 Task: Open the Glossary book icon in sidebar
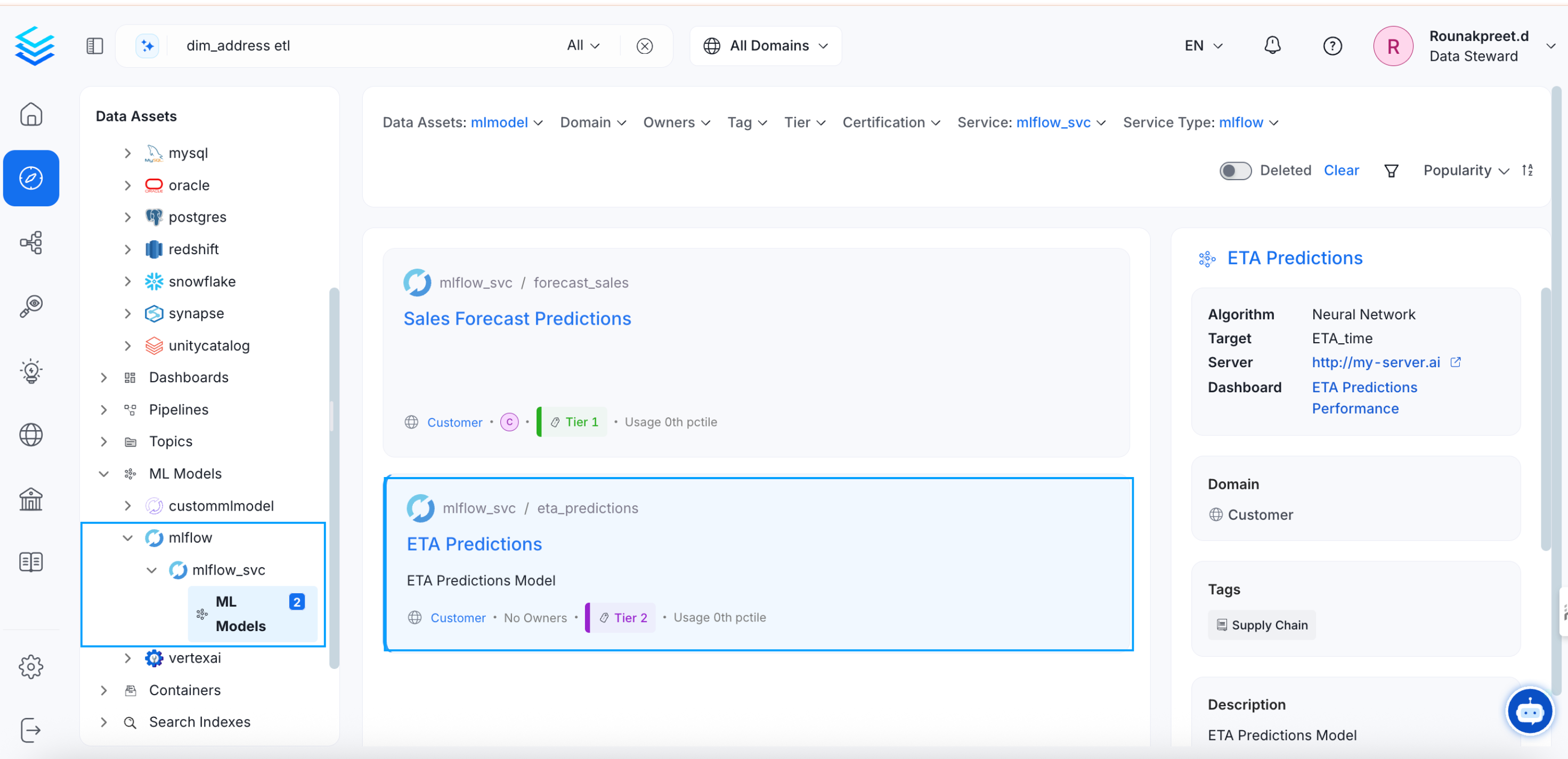pyautogui.click(x=31, y=562)
